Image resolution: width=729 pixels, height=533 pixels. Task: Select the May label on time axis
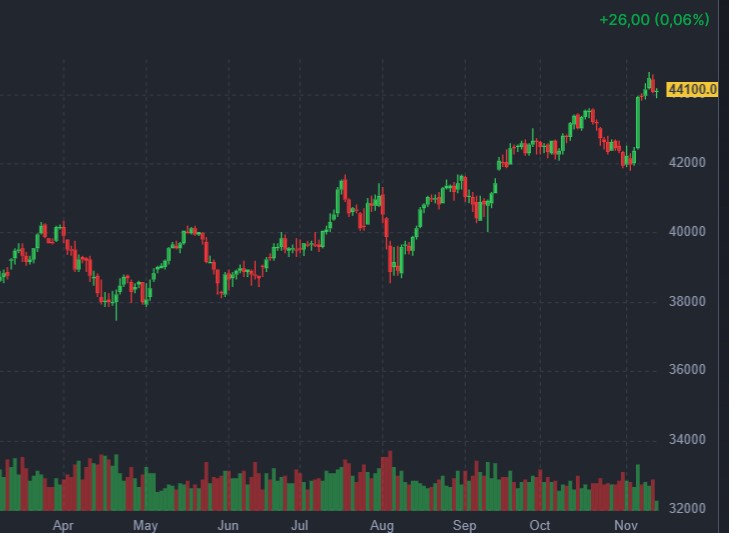pos(145,524)
